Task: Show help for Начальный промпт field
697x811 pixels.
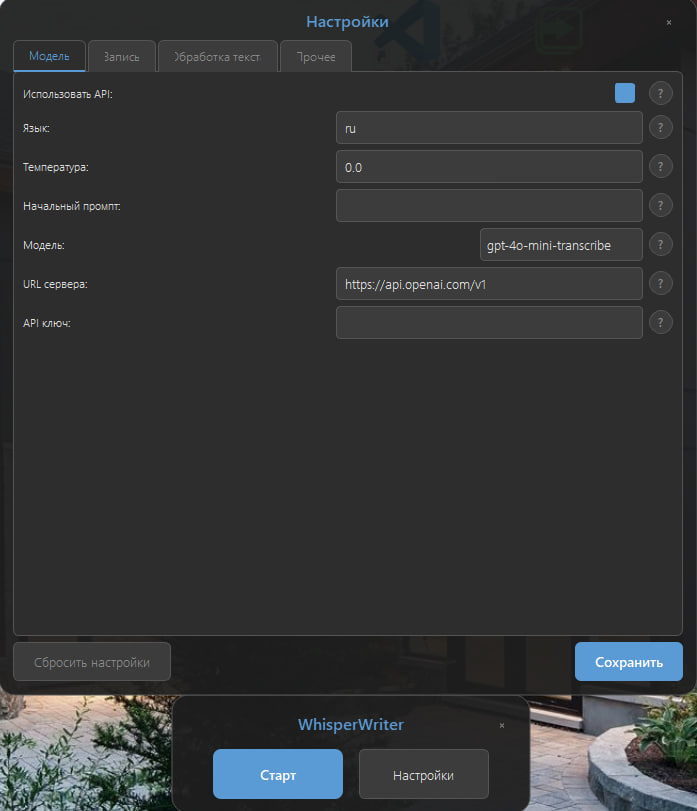Action: point(660,206)
